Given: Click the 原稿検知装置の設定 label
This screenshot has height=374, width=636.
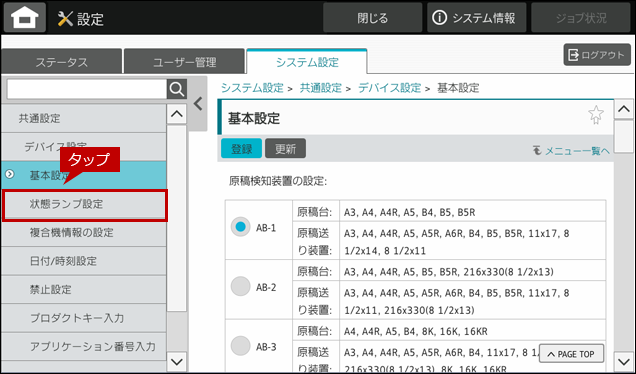Looking at the screenshot, I should coord(278,181).
